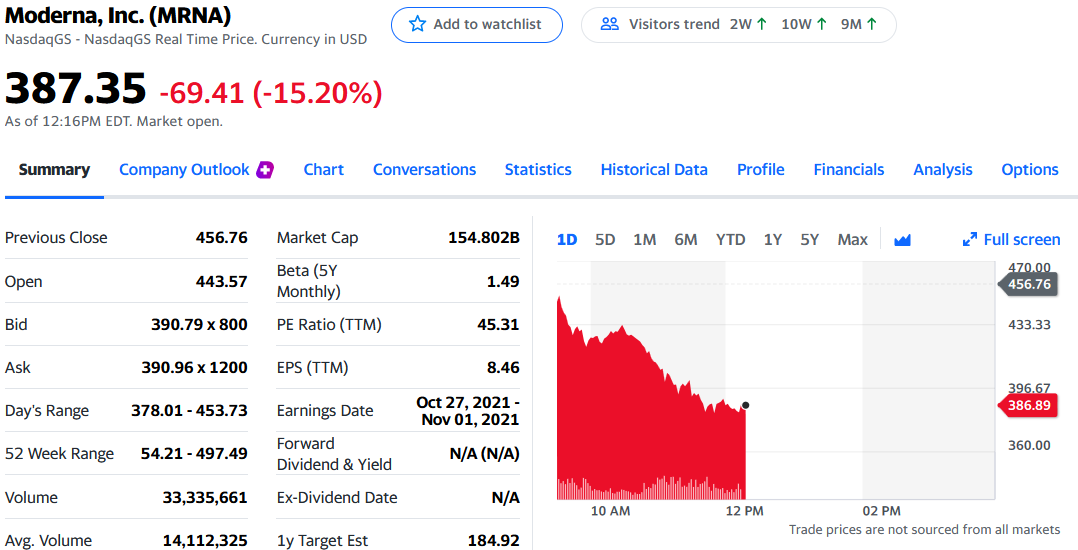The height and width of the screenshot is (550, 1078).
Task: Click the 456.76 previous close tag on chart
Action: point(1027,284)
